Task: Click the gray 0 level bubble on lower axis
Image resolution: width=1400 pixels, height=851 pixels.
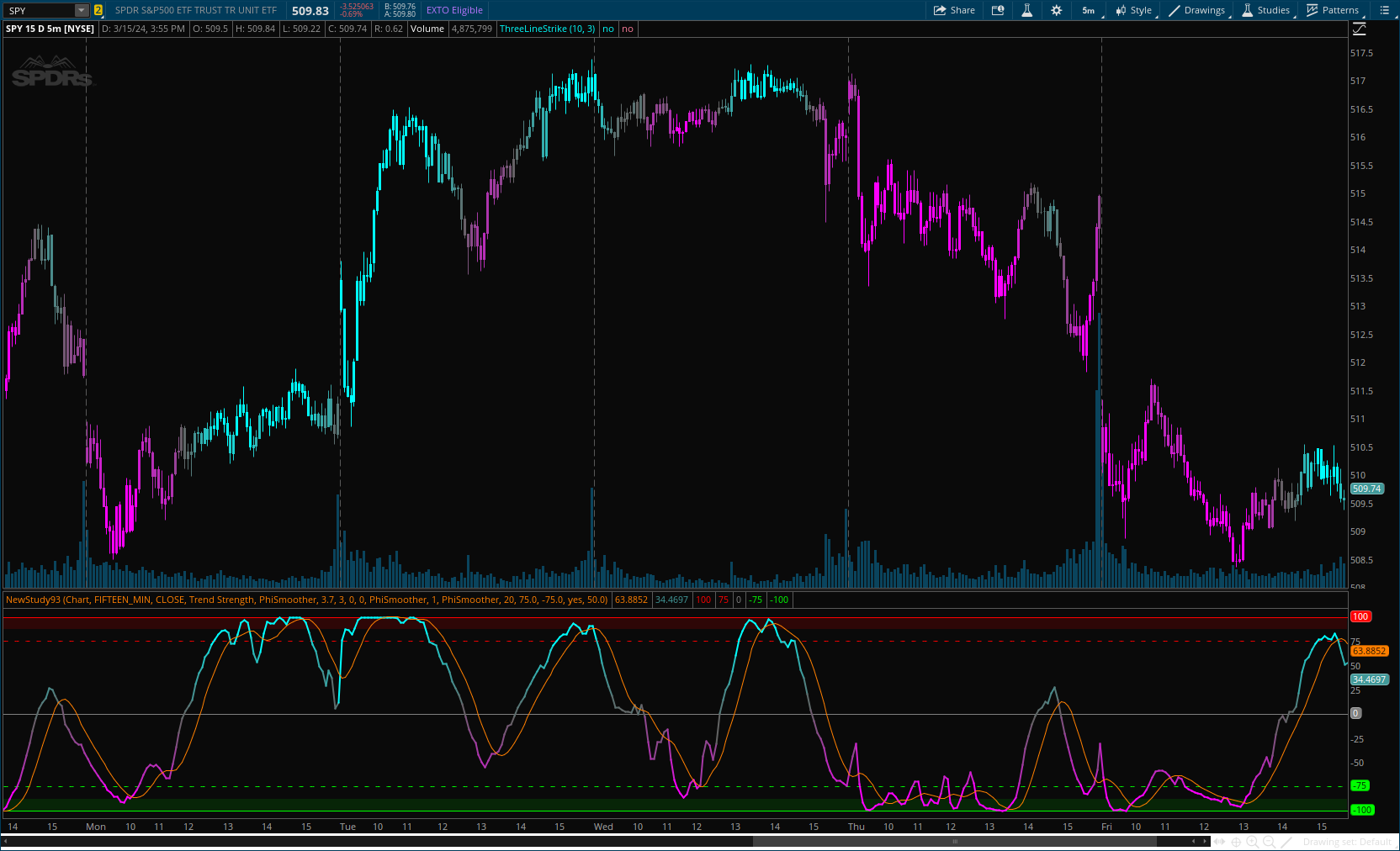Action: (x=1355, y=713)
